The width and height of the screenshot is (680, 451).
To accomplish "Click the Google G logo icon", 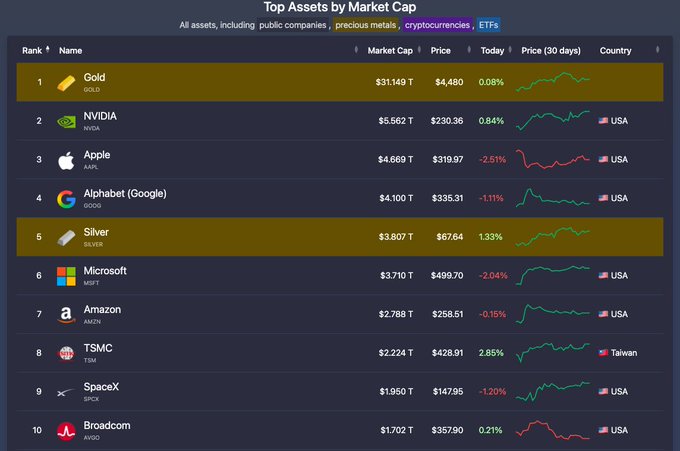I will coord(66,199).
